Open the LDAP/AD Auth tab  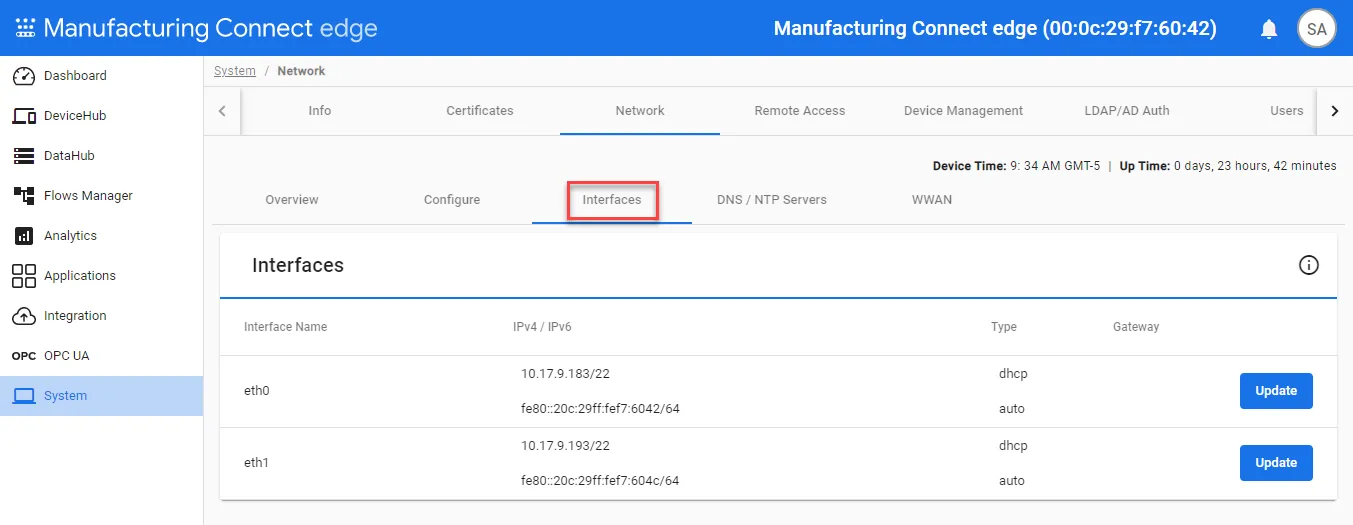pos(1127,111)
